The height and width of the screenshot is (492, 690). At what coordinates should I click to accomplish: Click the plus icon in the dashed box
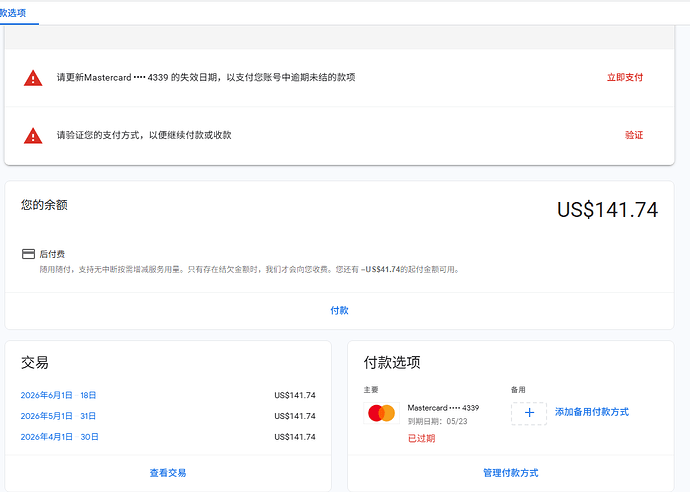(529, 413)
